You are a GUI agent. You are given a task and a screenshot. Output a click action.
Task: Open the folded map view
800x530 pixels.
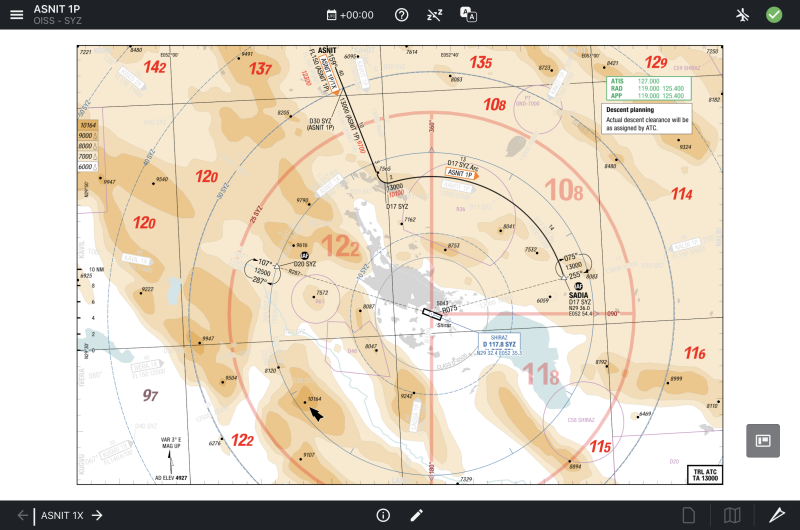pyautogui.click(x=732, y=515)
